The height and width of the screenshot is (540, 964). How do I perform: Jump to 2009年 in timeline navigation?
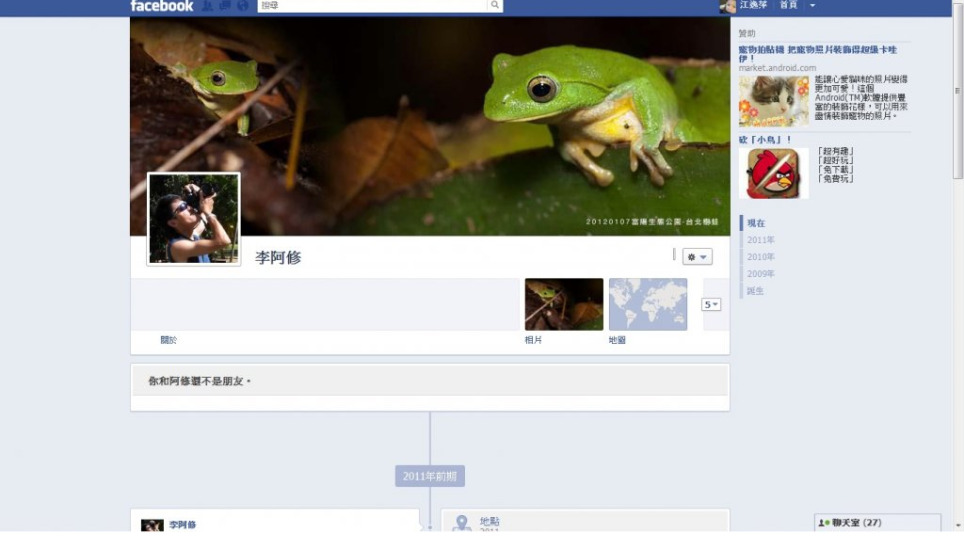(761, 274)
